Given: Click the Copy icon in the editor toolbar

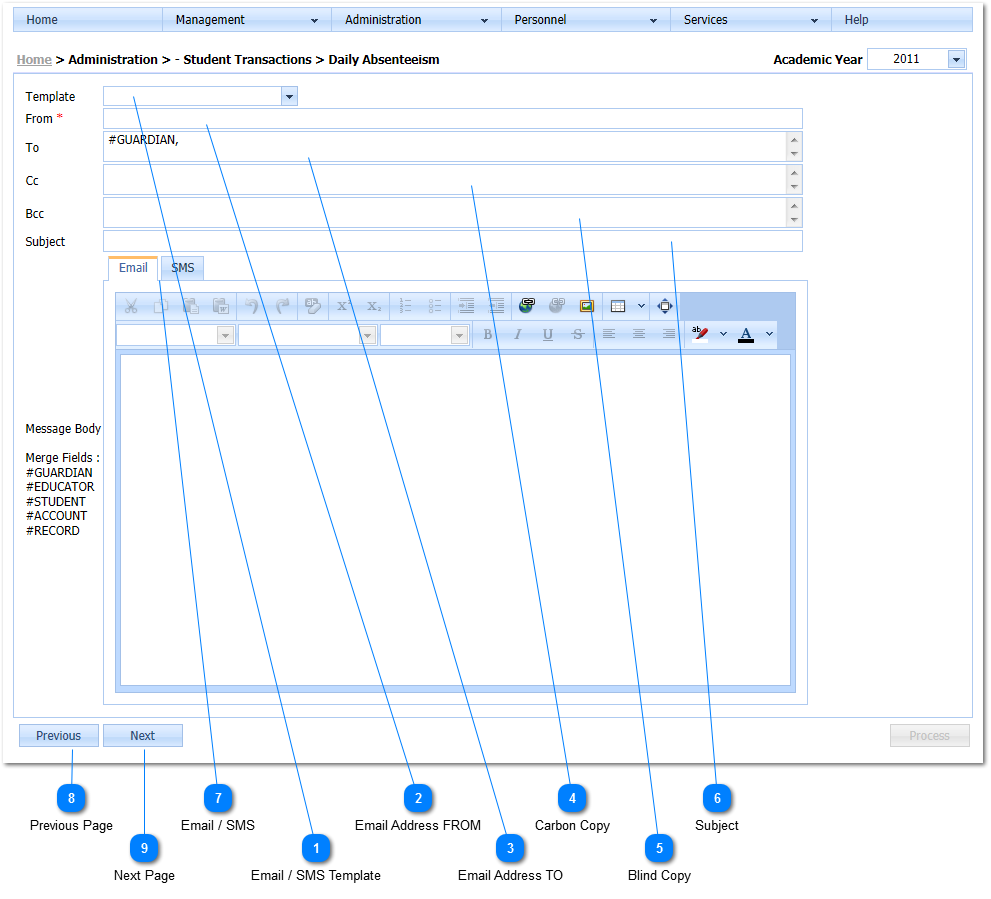Looking at the screenshot, I should coord(161,307).
